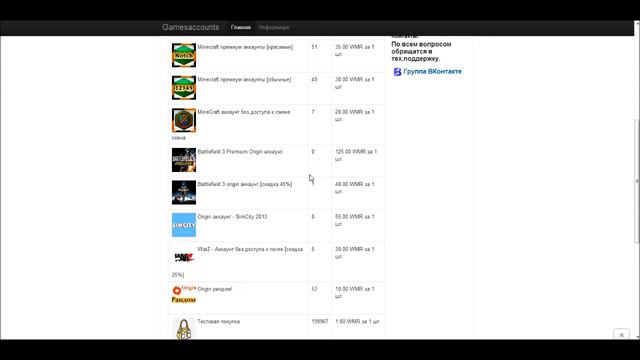The image size is (640, 360).
Task: Open the Battlefield 3 Premium thumbnail
Action: (x=184, y=160)
